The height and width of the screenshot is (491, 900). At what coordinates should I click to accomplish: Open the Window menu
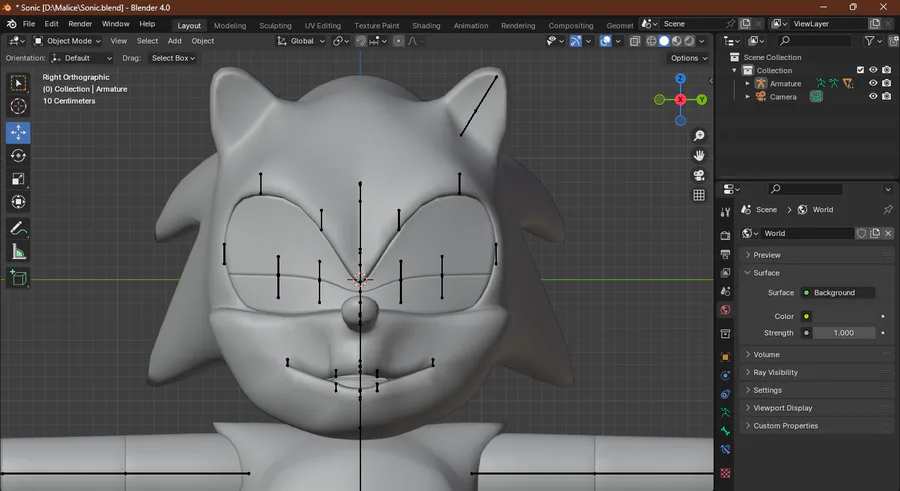coord(115,24)
